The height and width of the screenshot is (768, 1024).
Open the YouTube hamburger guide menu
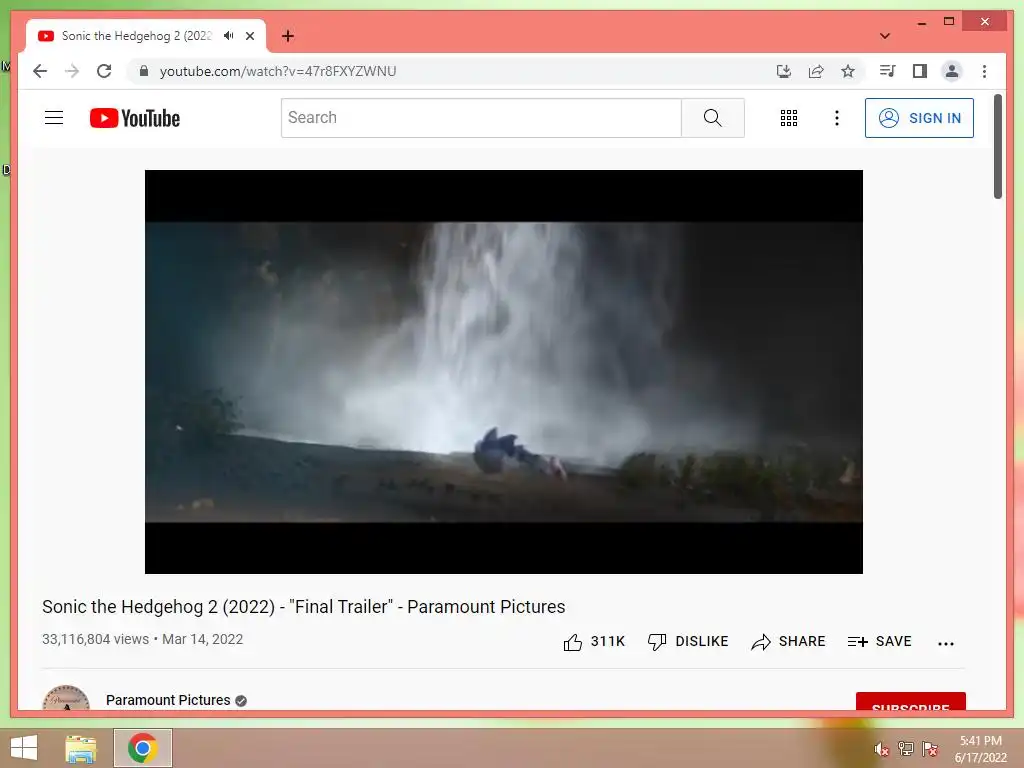tap(54, 118)
